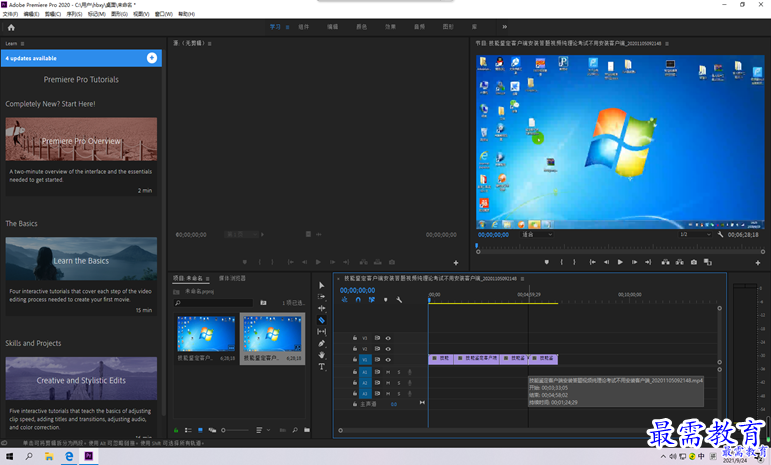
Task: Add marker in Program Monitor
Action: (546, 262)
